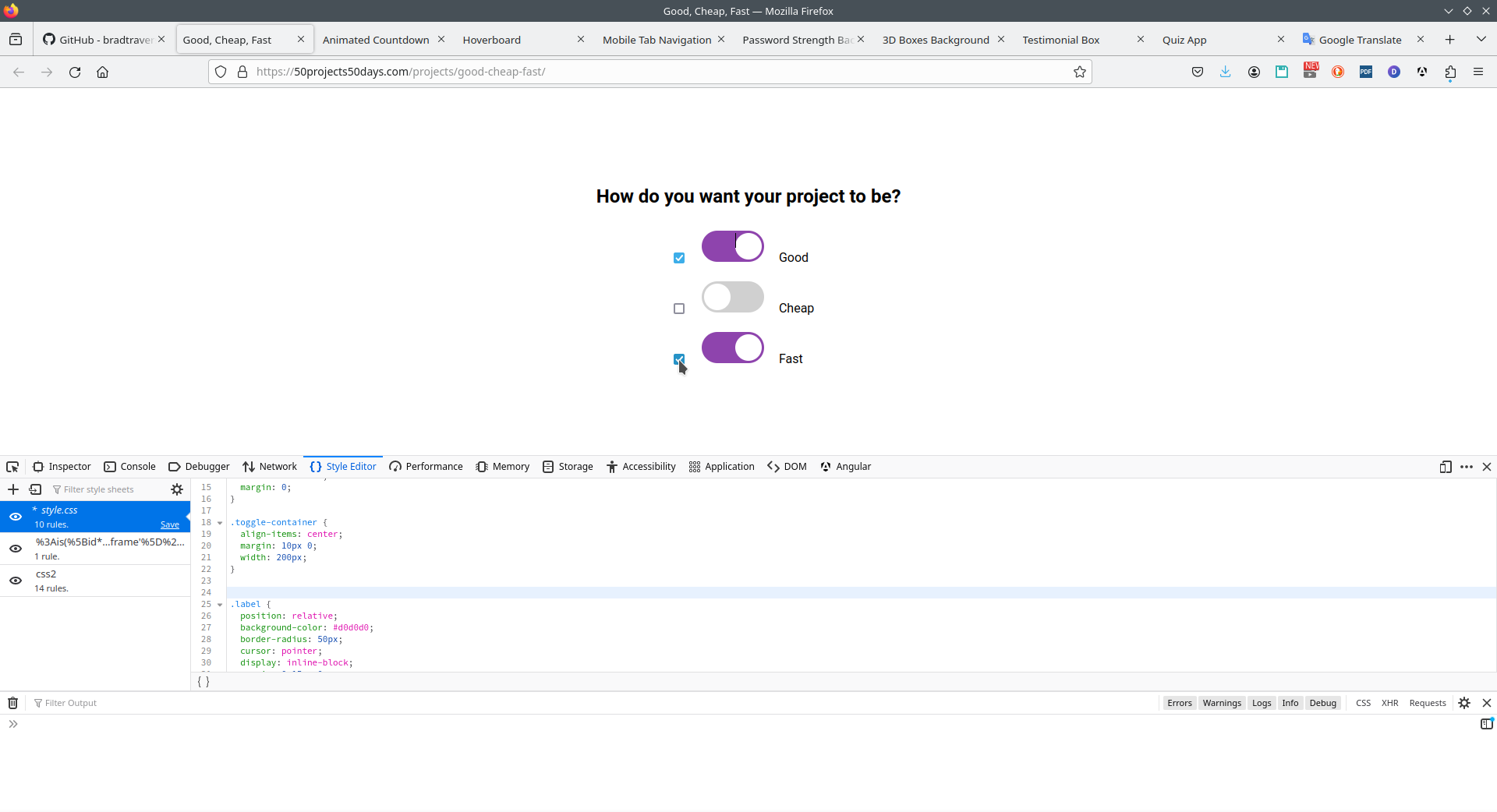Toggle the Errors console filter
1497x812 pixels.
click(x=1180, y=703)
